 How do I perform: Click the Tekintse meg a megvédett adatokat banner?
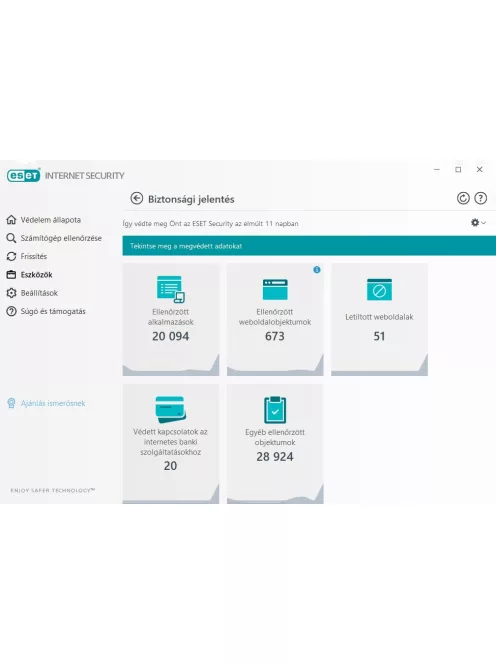[309, 246]
